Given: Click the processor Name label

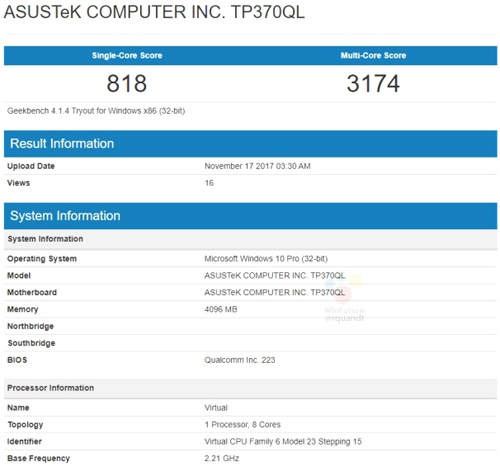Looking at the screenshot, I should click(x=18, y=408).
